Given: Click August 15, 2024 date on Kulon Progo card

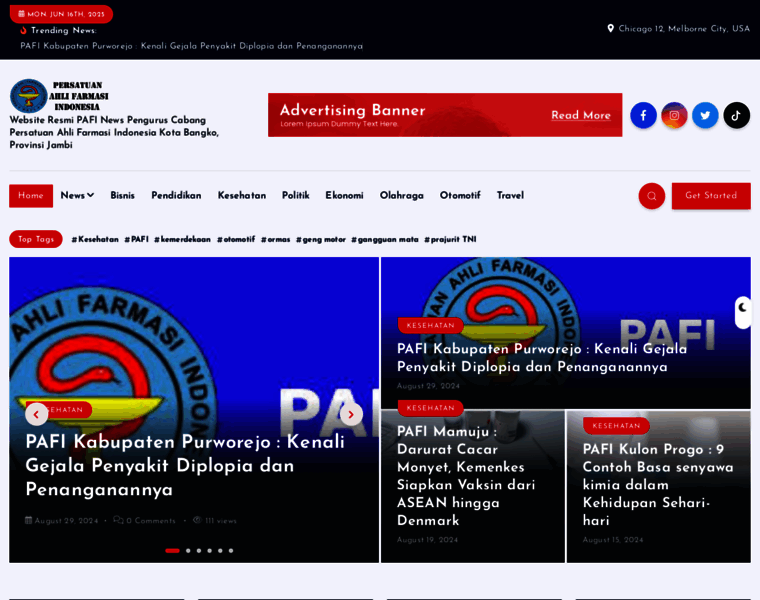Looking at the screenshot, I should pos(613,540).
